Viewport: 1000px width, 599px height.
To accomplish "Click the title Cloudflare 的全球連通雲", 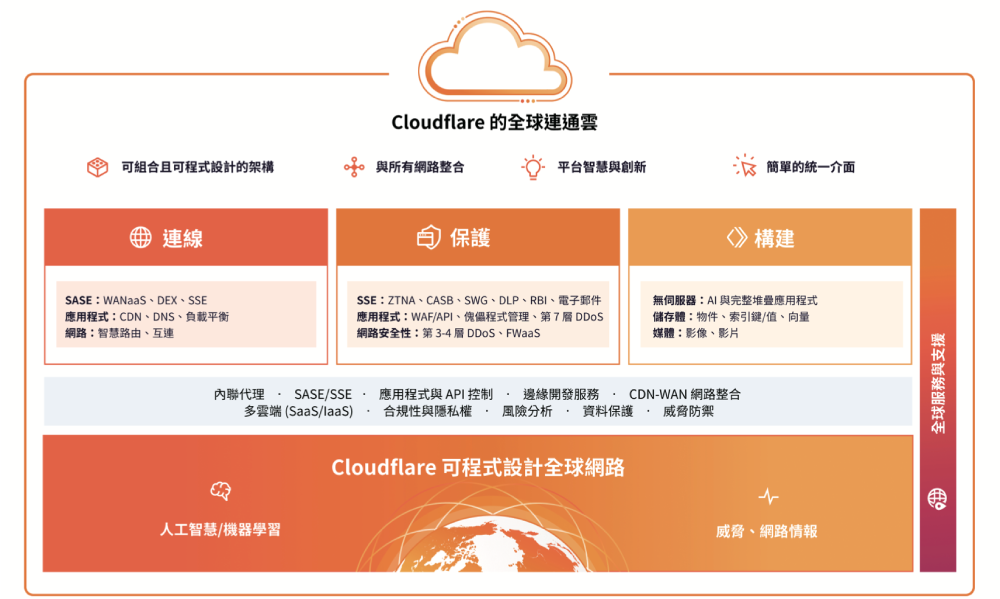I will click(x=494, y=122).
